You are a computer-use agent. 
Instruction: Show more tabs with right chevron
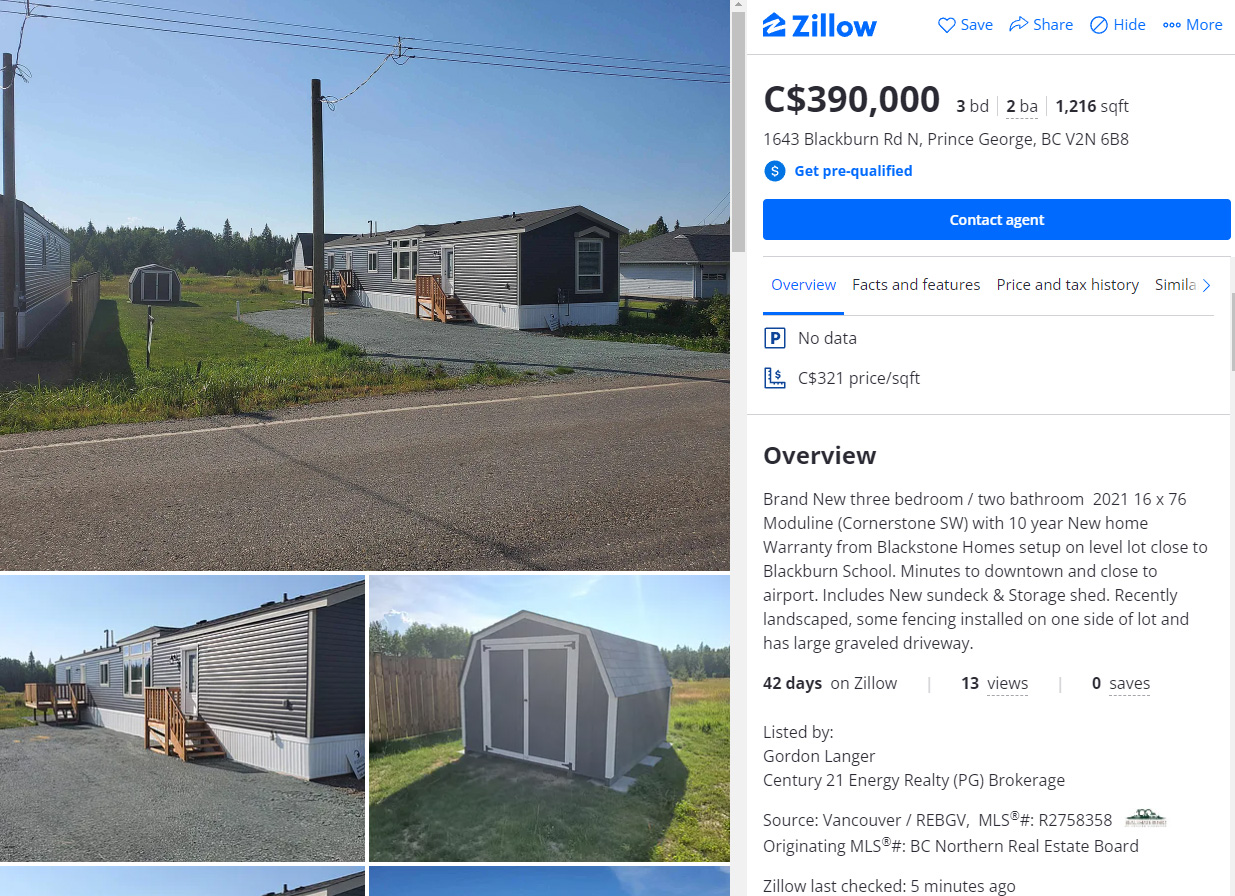1206,285
